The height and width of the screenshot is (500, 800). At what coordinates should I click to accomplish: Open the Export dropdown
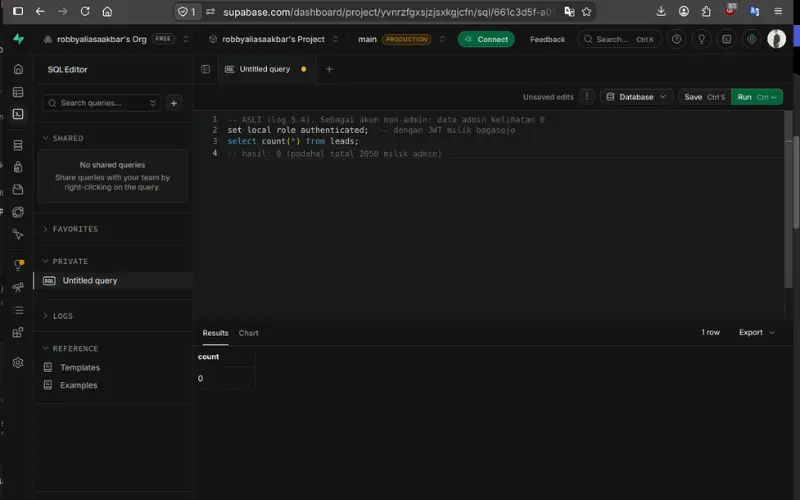(757, 332)
